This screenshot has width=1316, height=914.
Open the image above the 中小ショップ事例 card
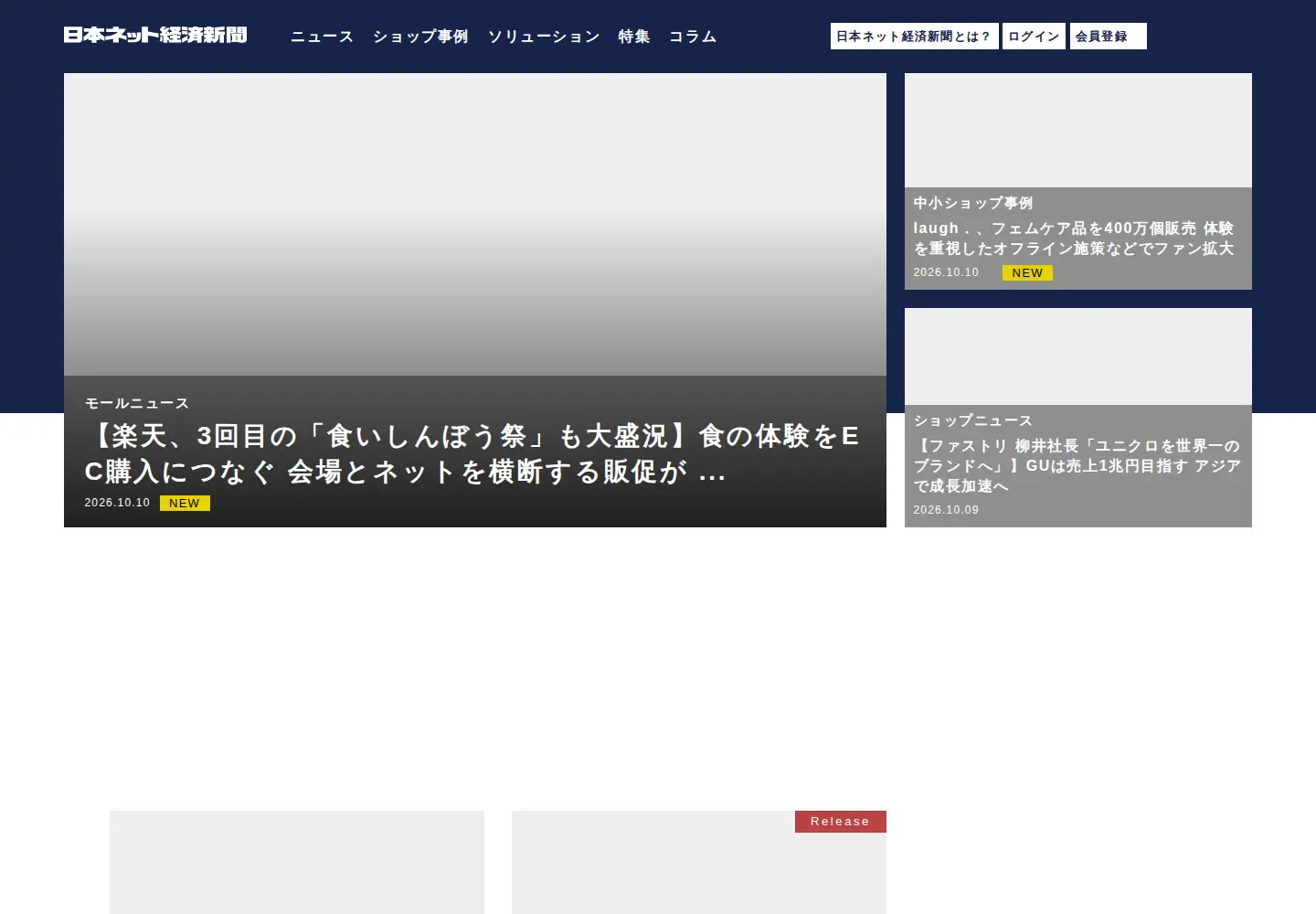pos(1078,130)
